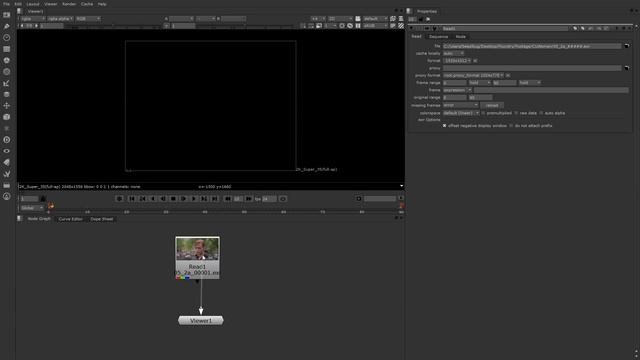Enable the auto alpha checkbox
640x360 pixels.
(x=541, y=113)
